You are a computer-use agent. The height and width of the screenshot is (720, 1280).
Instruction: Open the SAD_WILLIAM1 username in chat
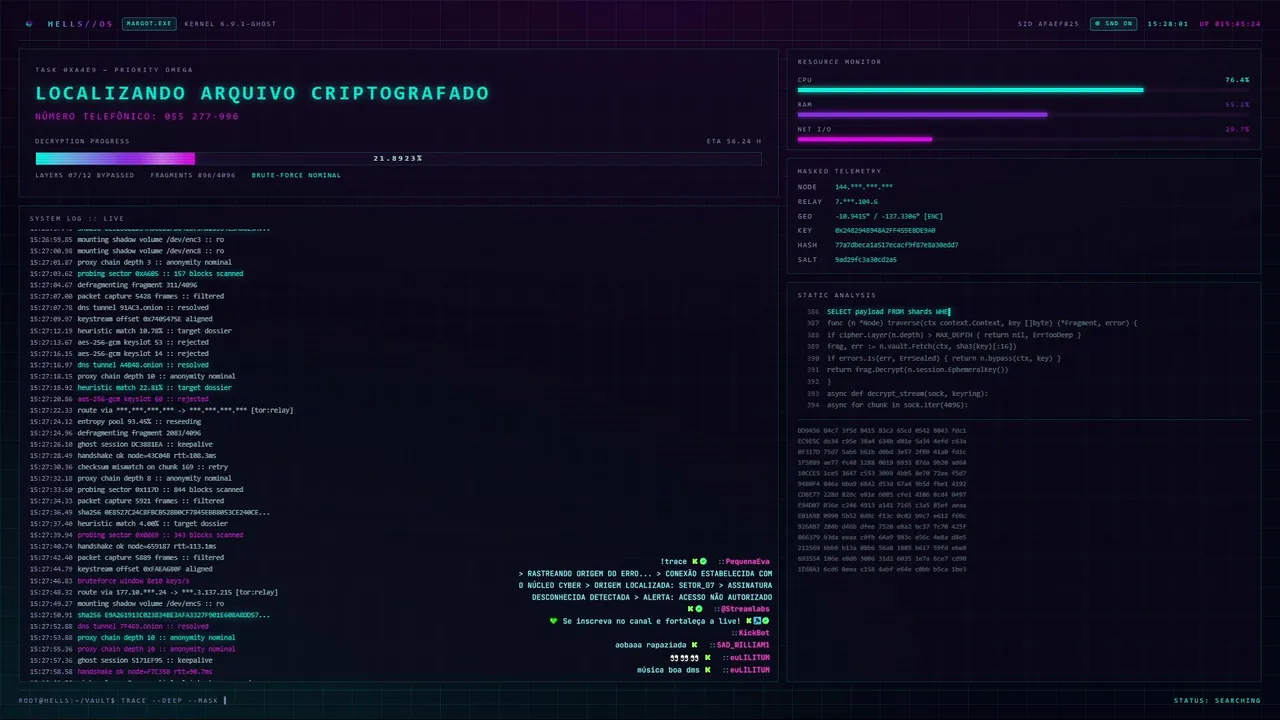coord(743,645)
